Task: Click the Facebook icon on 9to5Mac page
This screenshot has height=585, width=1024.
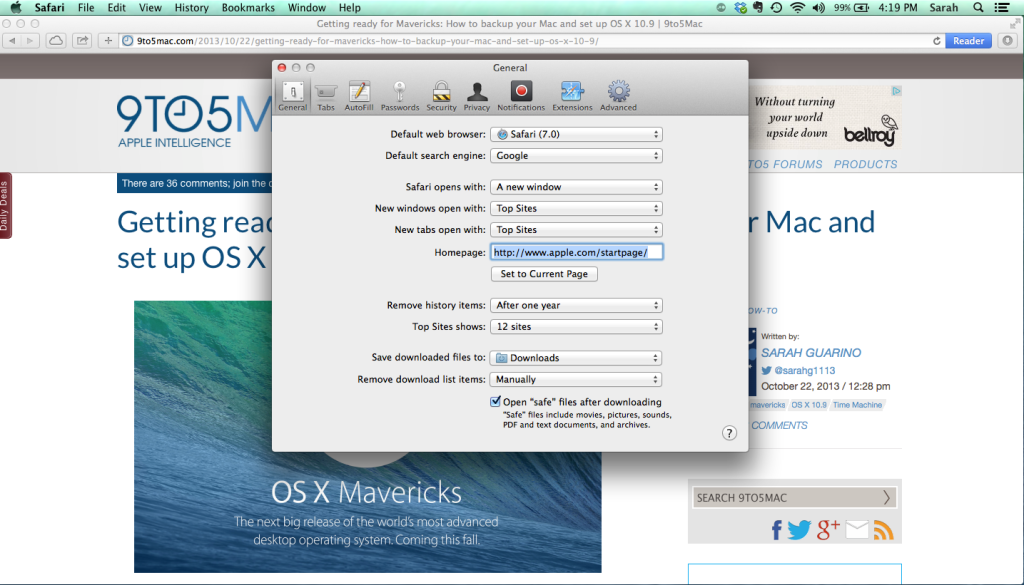Action: [776, 530]
